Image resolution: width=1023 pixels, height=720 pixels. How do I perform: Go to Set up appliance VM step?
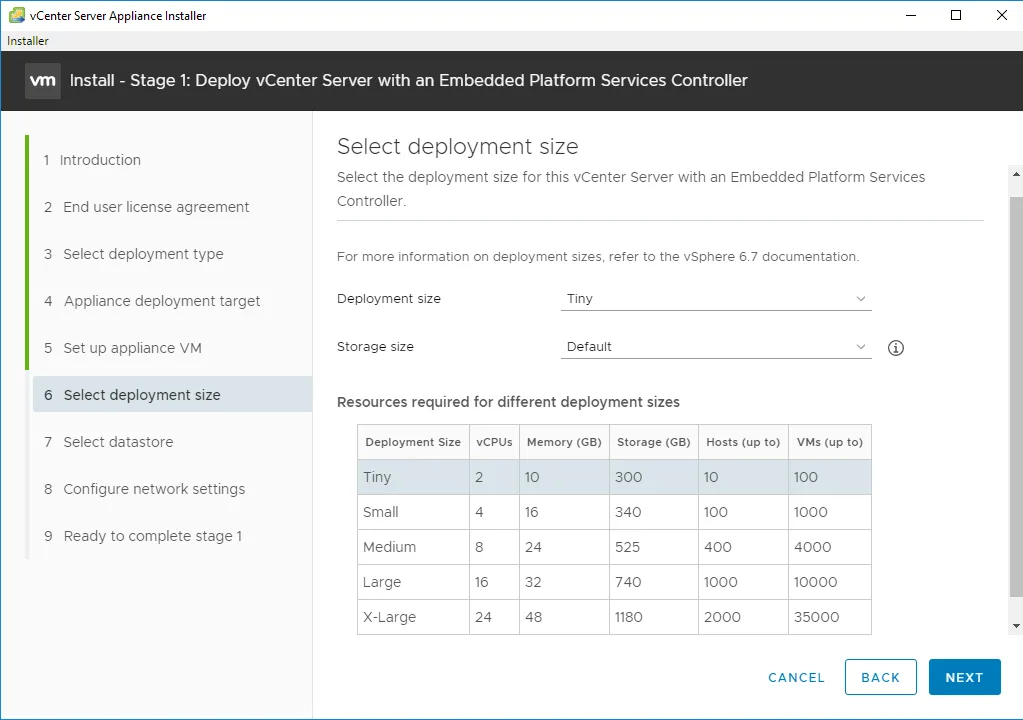(123, 348)
